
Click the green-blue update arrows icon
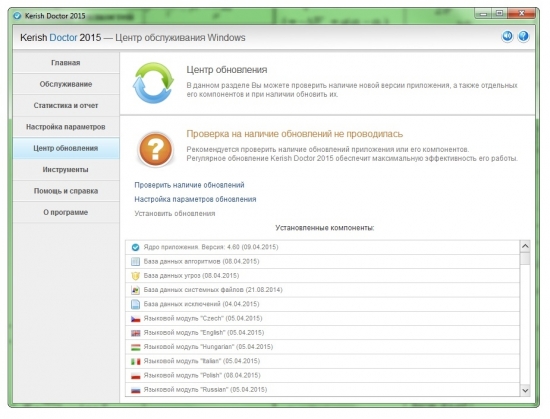click(153, 83)
